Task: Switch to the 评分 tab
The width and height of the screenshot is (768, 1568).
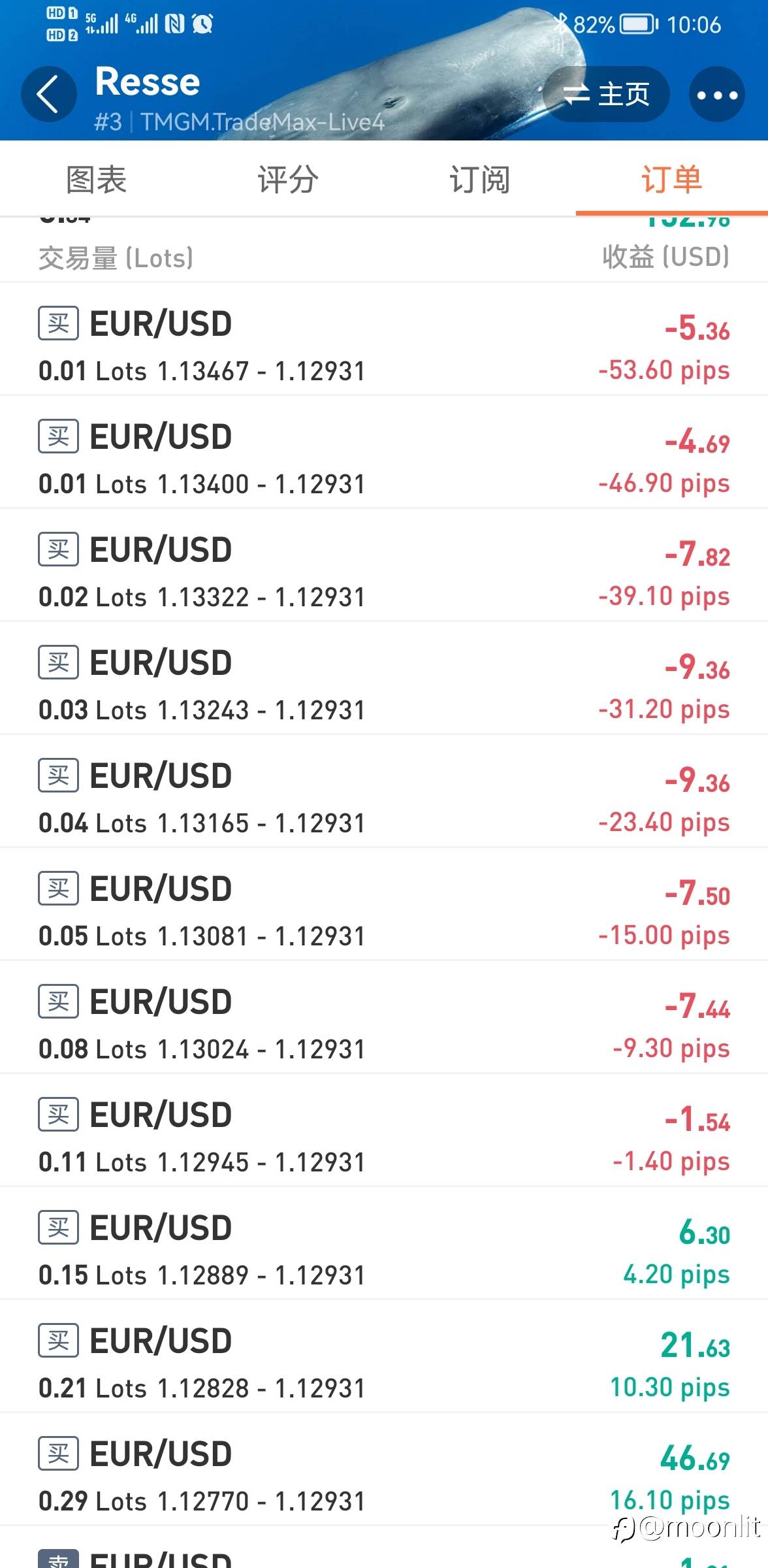Action: point(288,180)
